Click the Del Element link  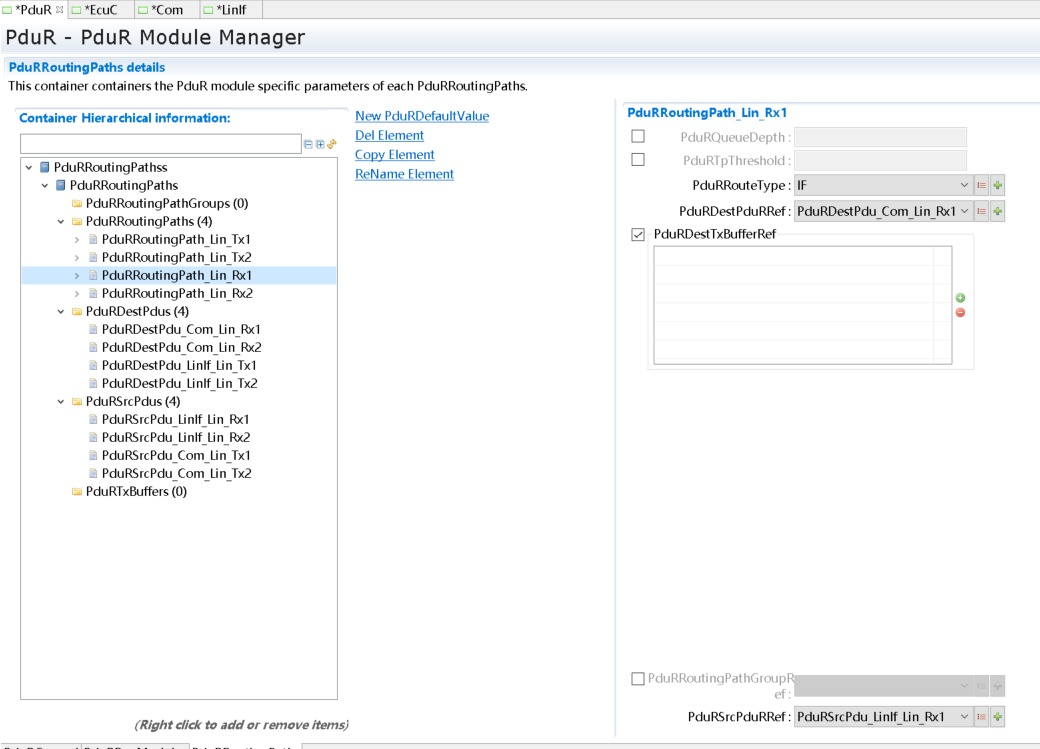389,135
